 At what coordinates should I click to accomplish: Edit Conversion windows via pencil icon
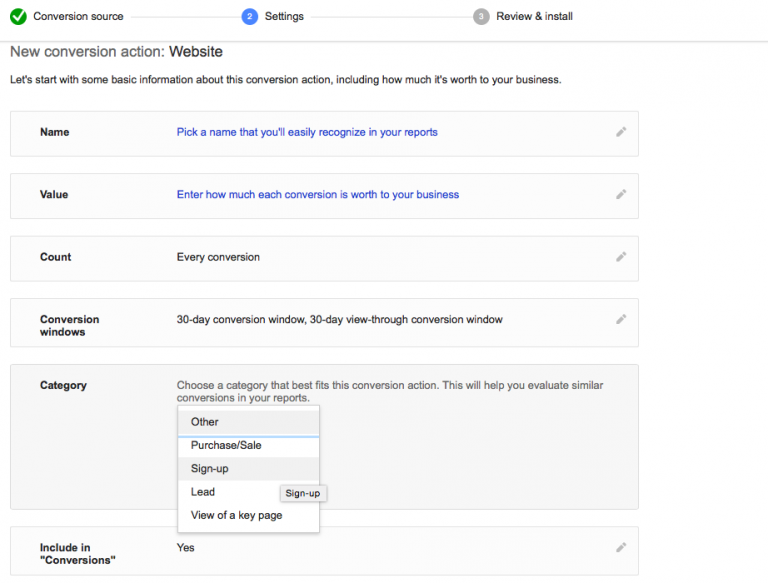click(621, 319)
